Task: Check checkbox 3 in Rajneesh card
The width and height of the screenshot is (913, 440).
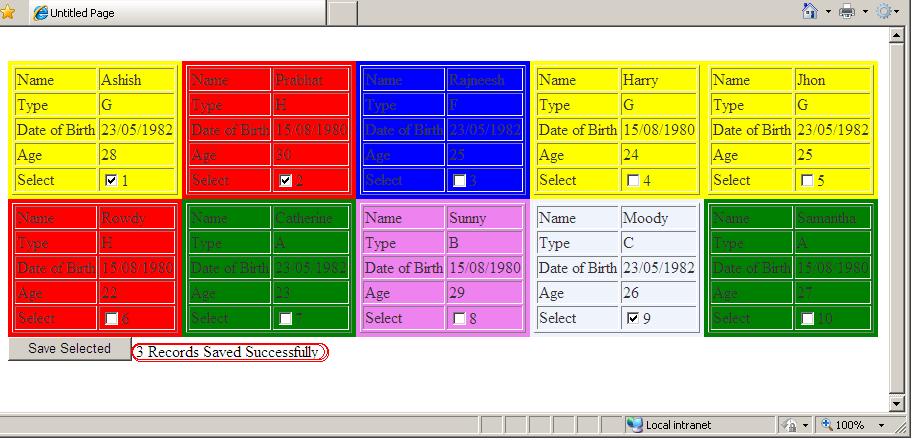Action: click(459, 180)
